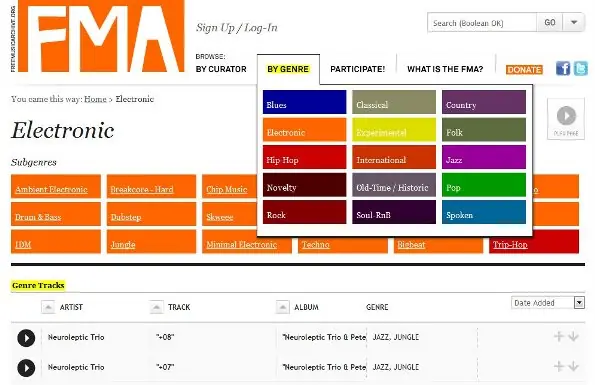Focus the Search (Boolean OK) field
This screenshot has width=595, height=385.
(x=482, y=23)
